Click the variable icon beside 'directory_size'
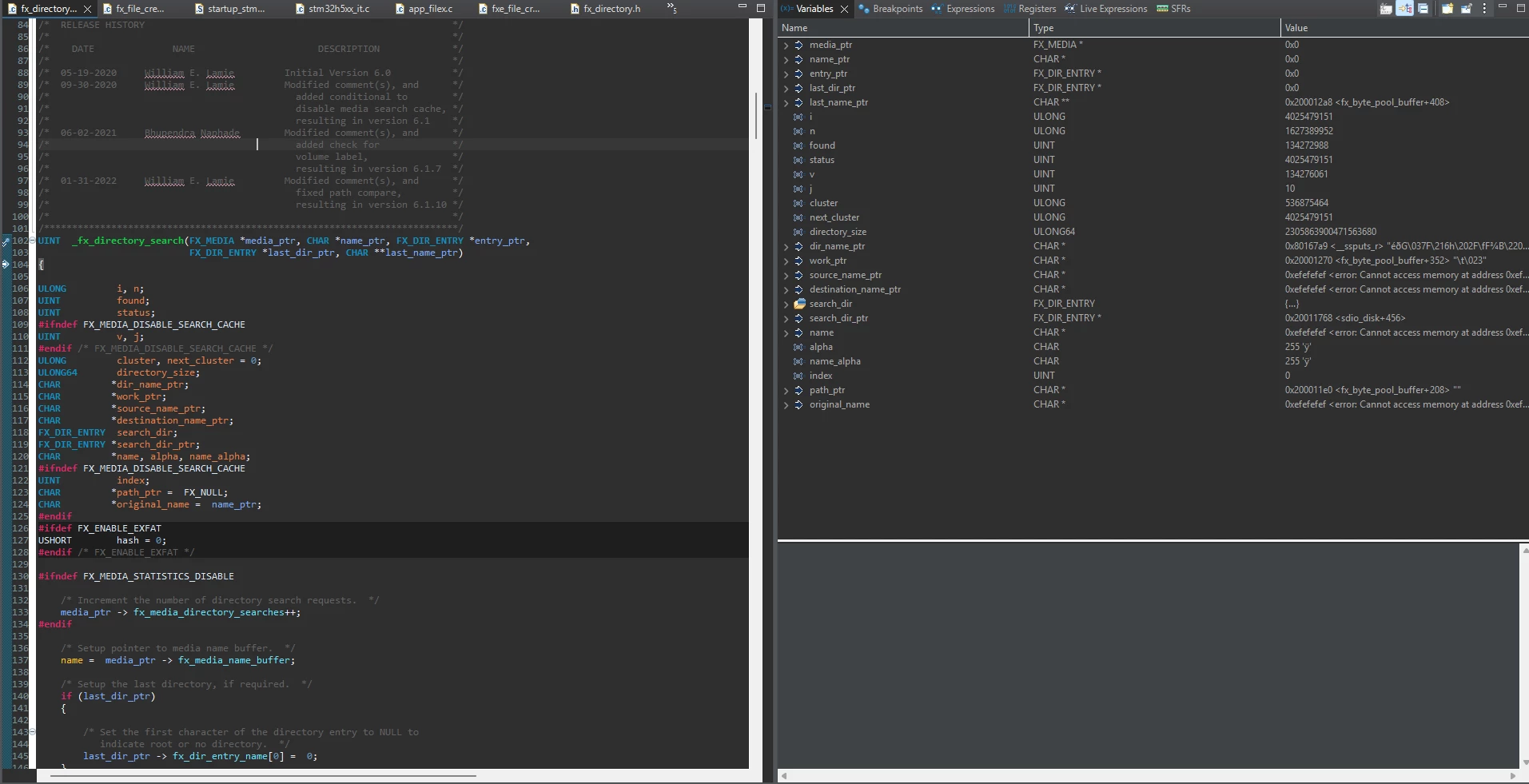The height and width of the screenshot is (784, 1529). [798, 232]
